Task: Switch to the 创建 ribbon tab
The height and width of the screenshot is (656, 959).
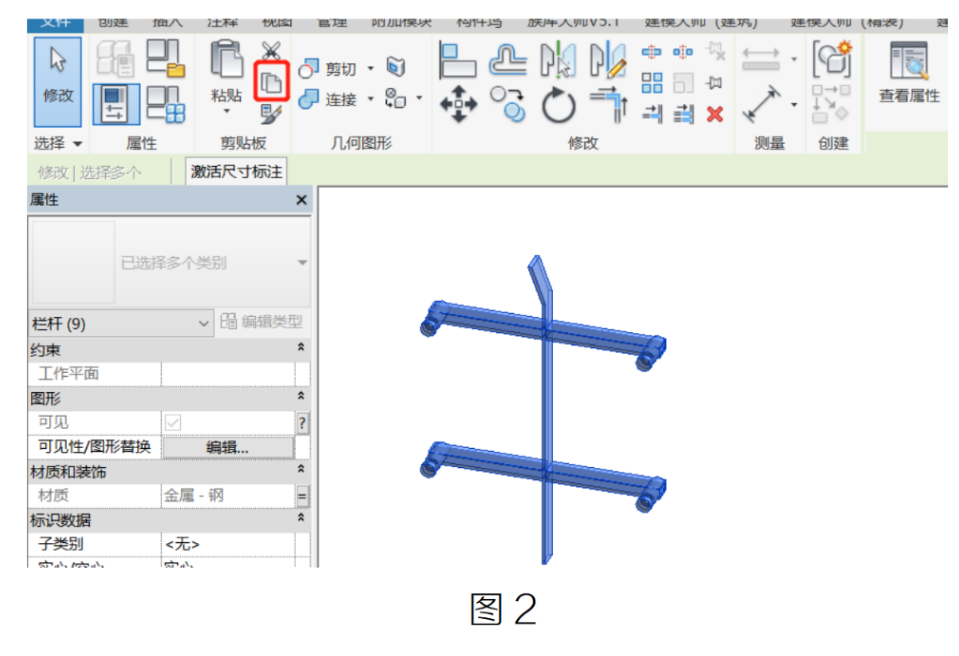Action: 114,23
